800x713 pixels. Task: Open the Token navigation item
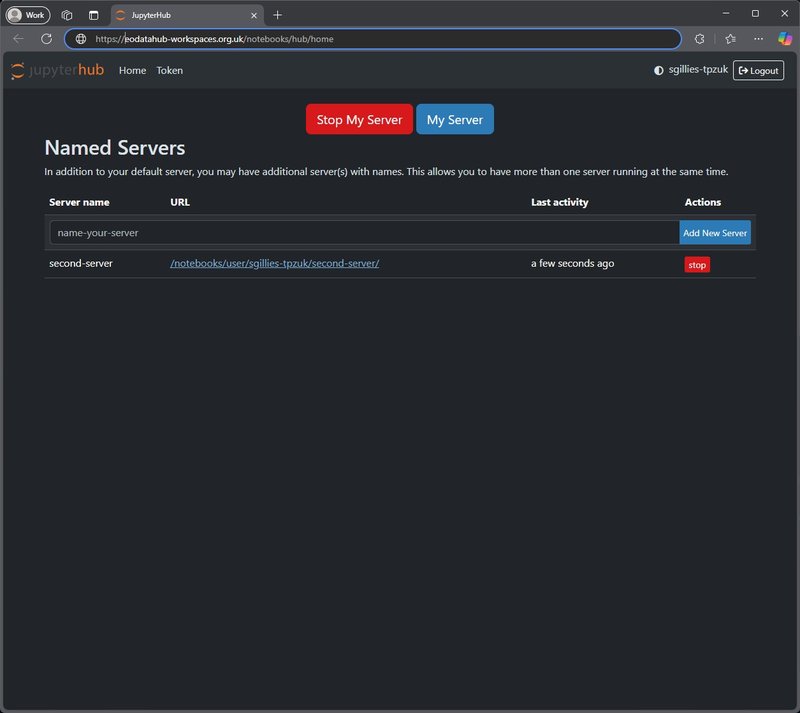click(x=169, y=71)
